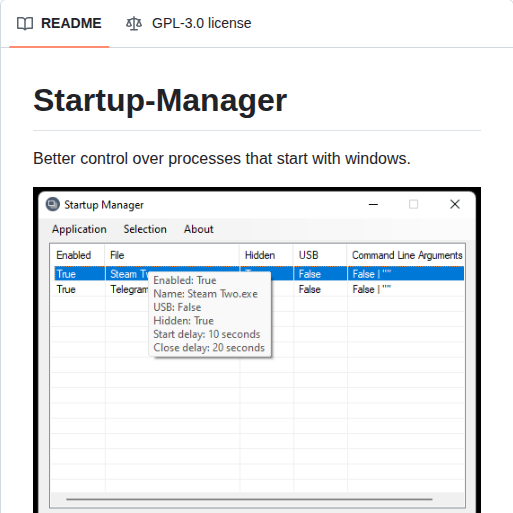Sort by the Enabled column header
The image size is (513, 513).
[77, 255]
